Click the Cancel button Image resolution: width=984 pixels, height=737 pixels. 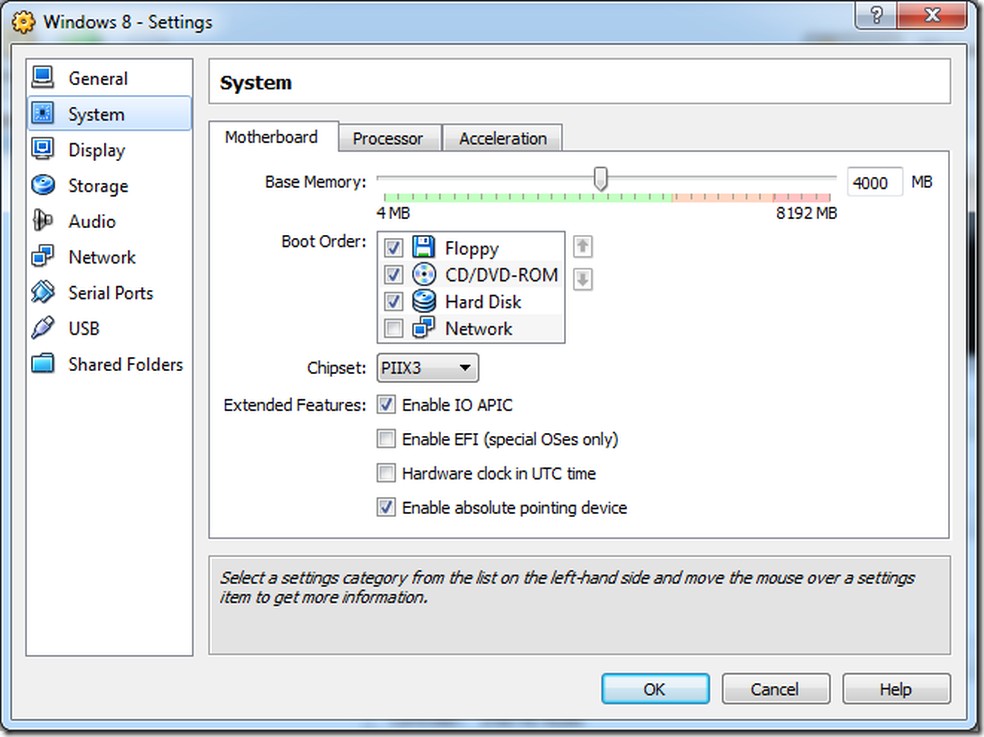(776, 689)
